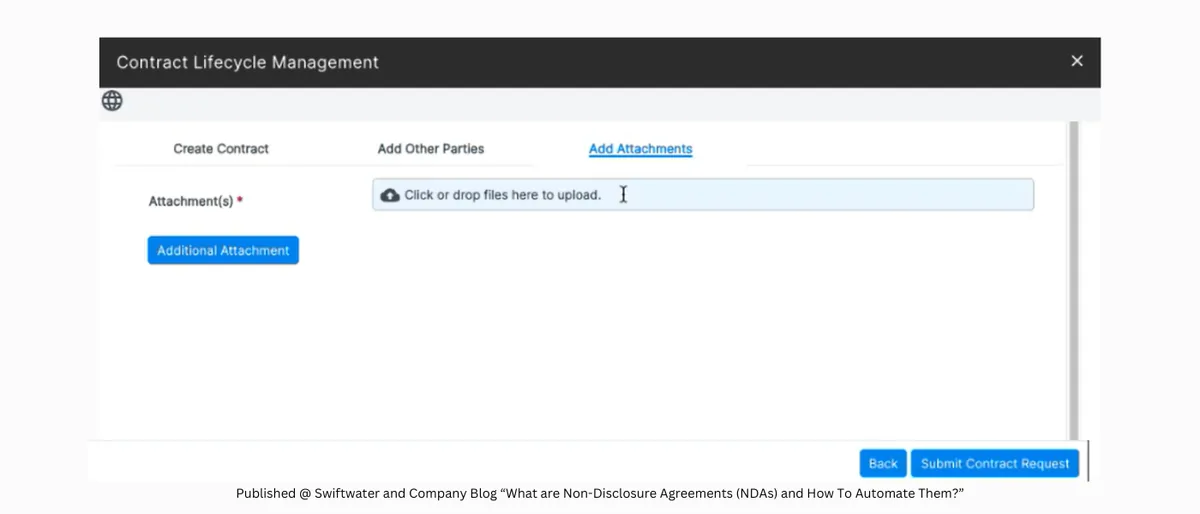Click the Contract Lifecycle Management title
This screenshot has width=1200, height=514.
coord(247,62)
